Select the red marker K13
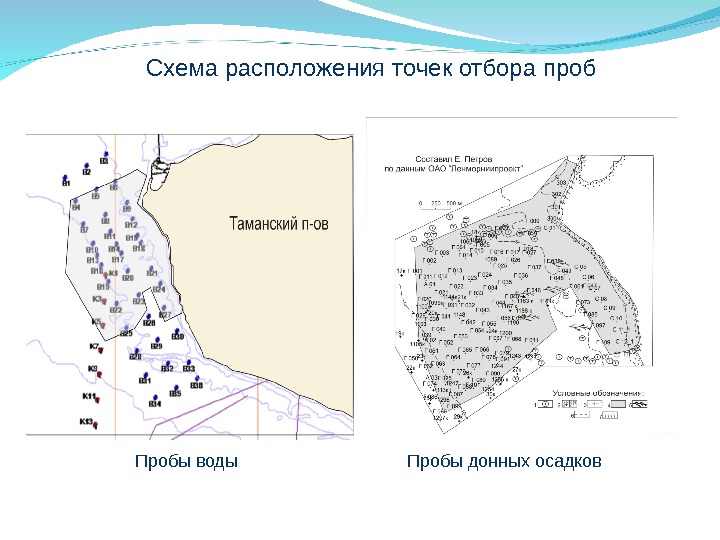 (96, 426)
